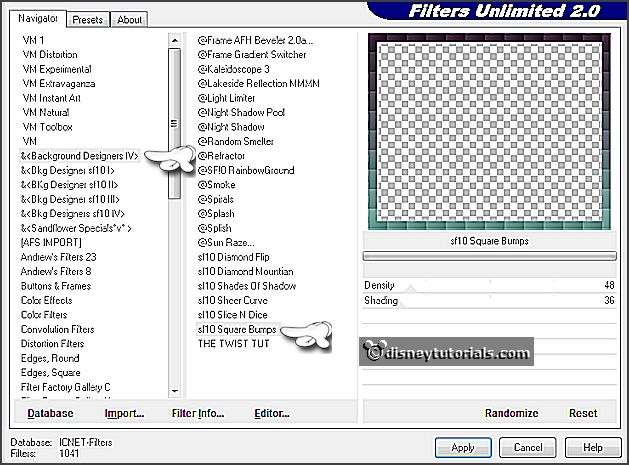Viewport: 629px width, 465px height.
Task: Choose sf10 Diamond Flip filter
Action: pos(233,257)
